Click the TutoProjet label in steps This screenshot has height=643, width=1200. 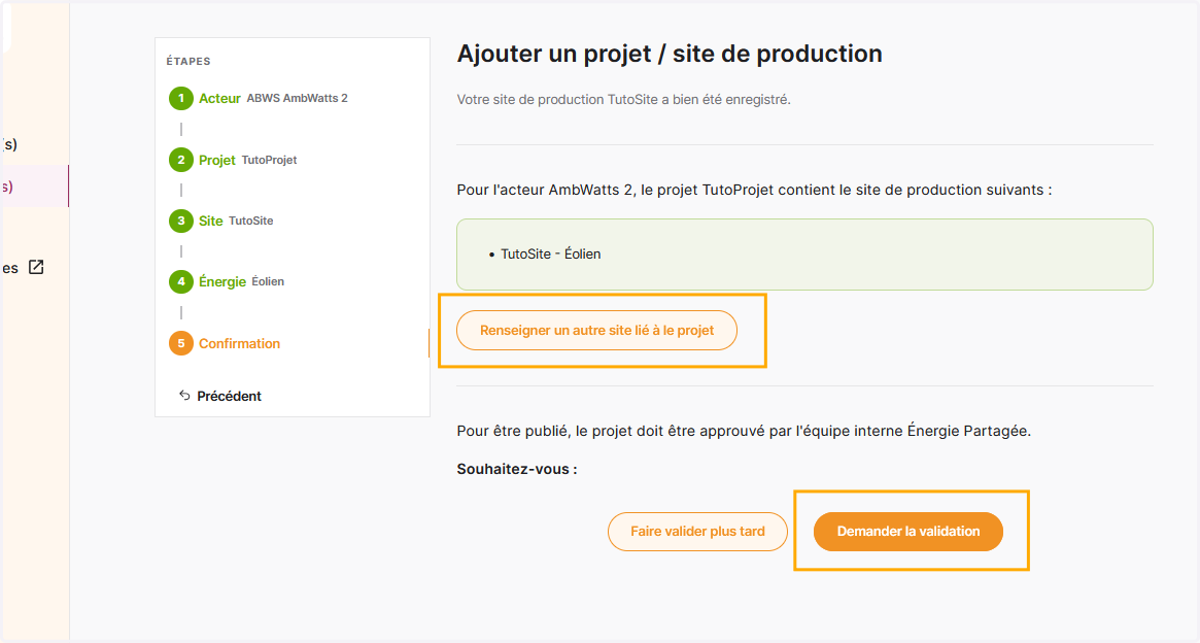(x=269, y=160)
